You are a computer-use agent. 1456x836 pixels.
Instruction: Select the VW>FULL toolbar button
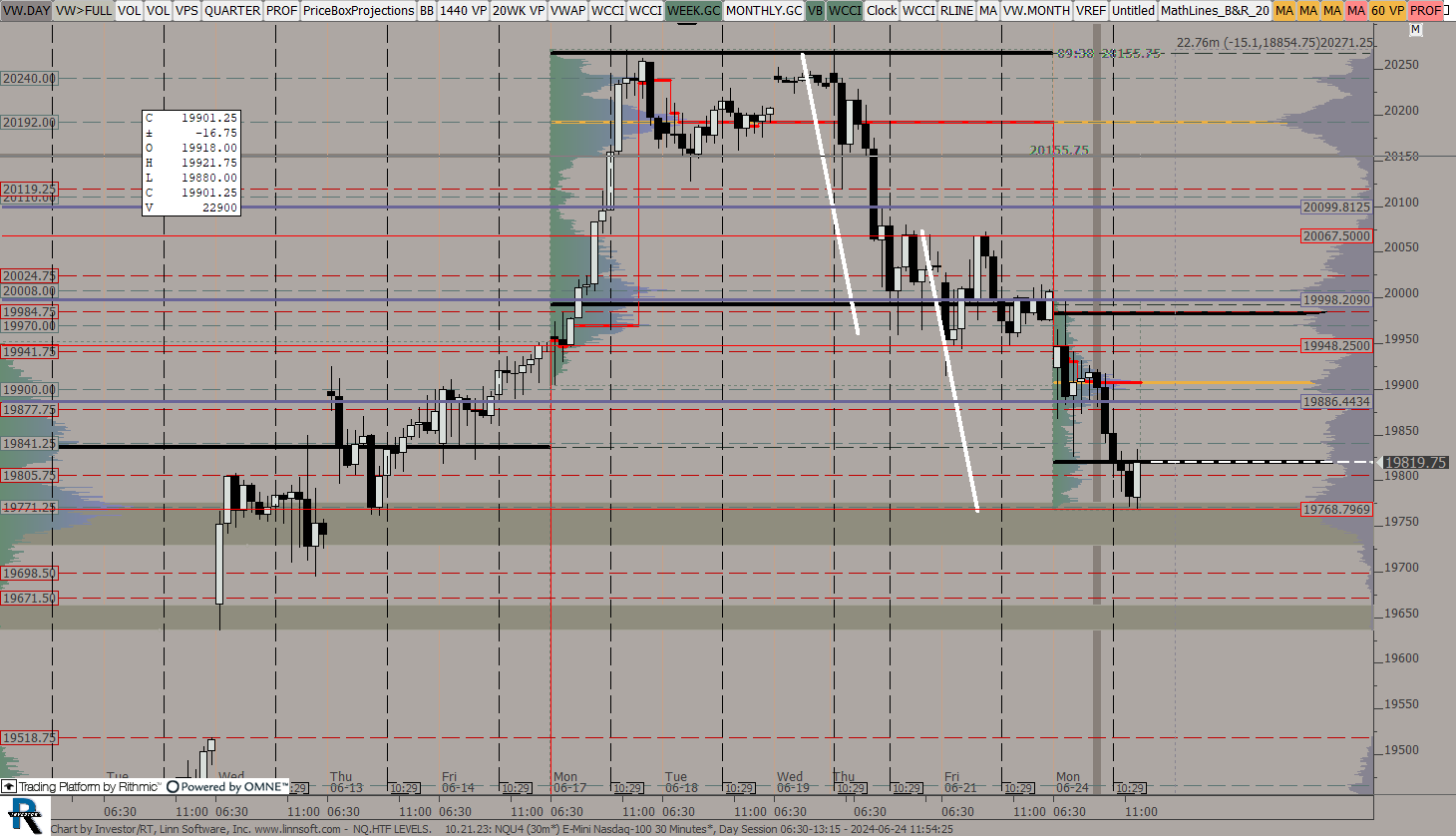click(x=84, y=10)
